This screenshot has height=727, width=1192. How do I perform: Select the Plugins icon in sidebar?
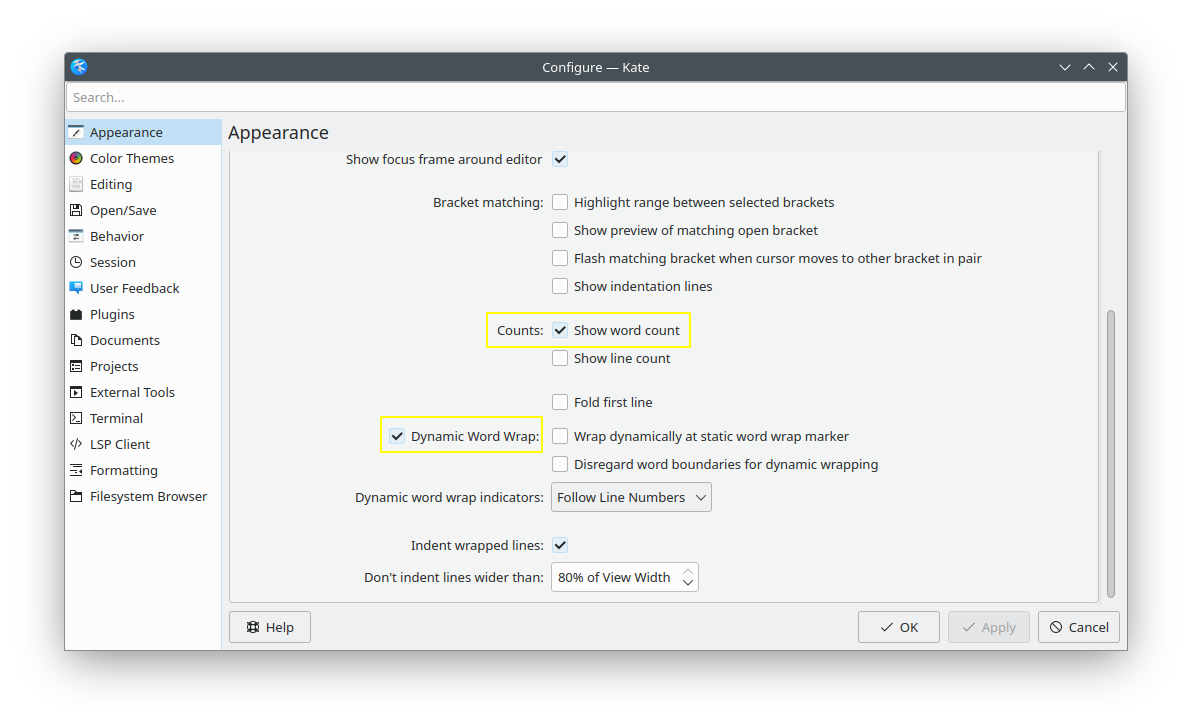tap(76, 314)
